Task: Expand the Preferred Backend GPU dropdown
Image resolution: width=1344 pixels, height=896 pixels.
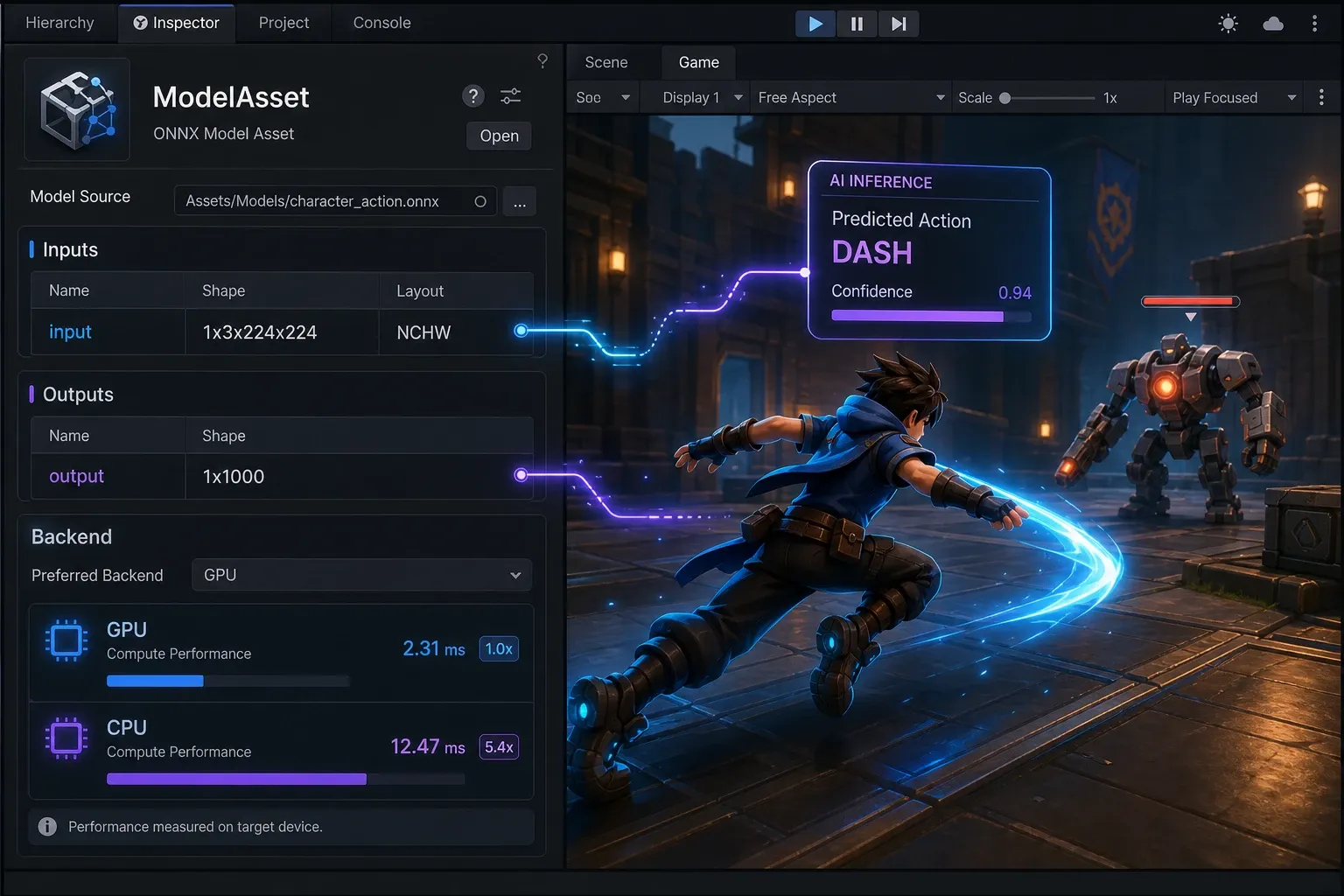Action: tap(361, 575)
